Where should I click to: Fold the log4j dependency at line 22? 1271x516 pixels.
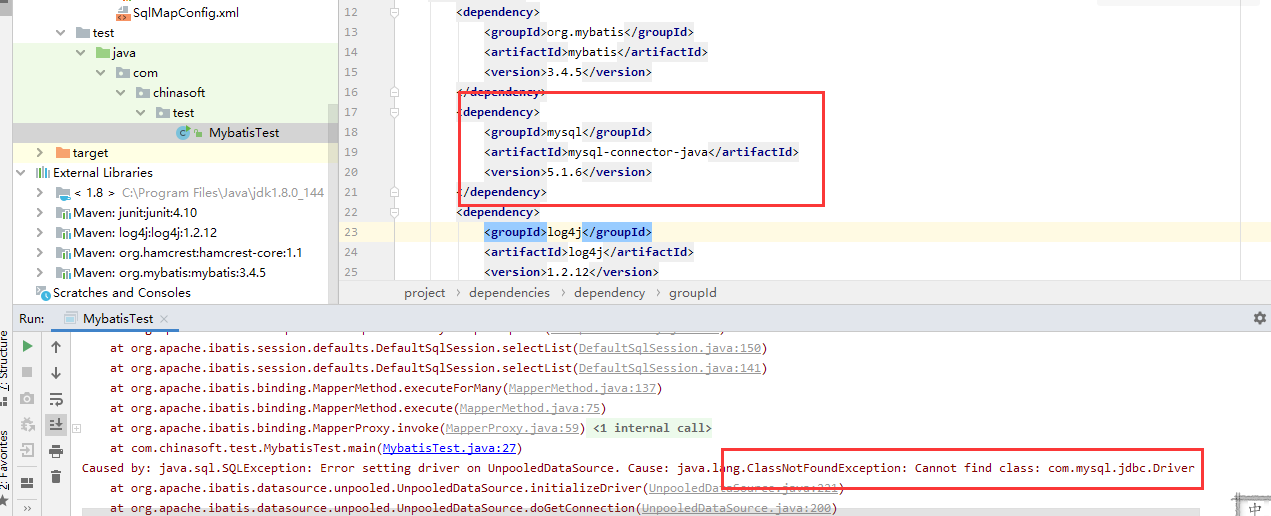pos(395,213)
